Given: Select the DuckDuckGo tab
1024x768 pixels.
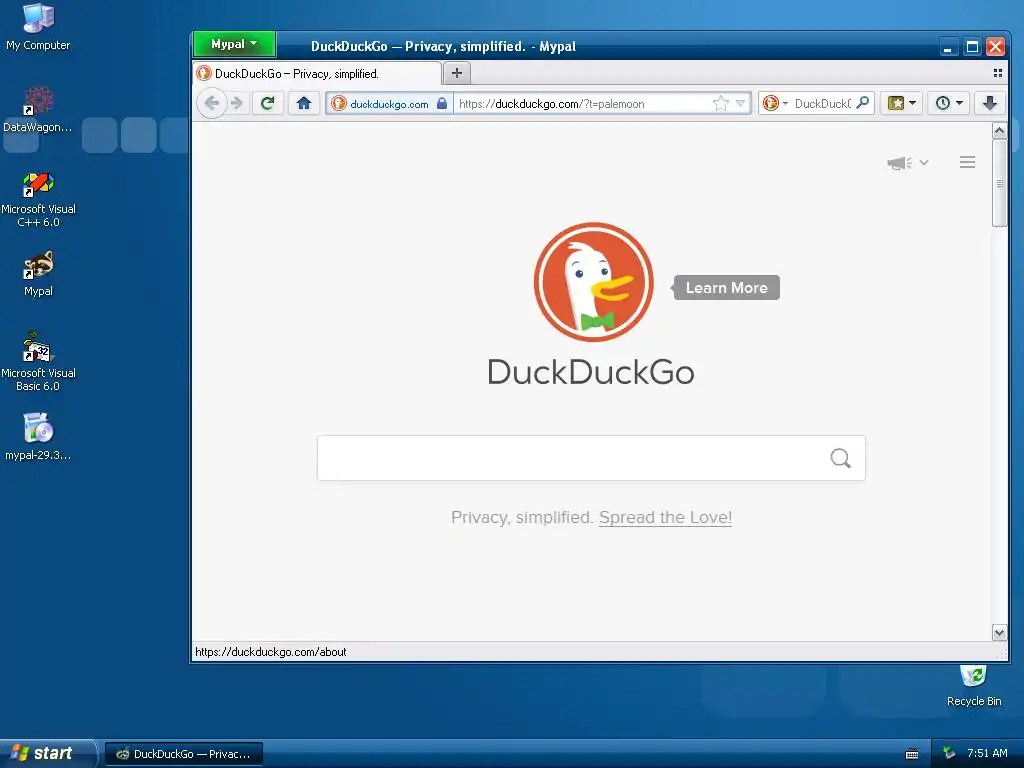Looking at the screenshot, I should (x=317, y=74).
